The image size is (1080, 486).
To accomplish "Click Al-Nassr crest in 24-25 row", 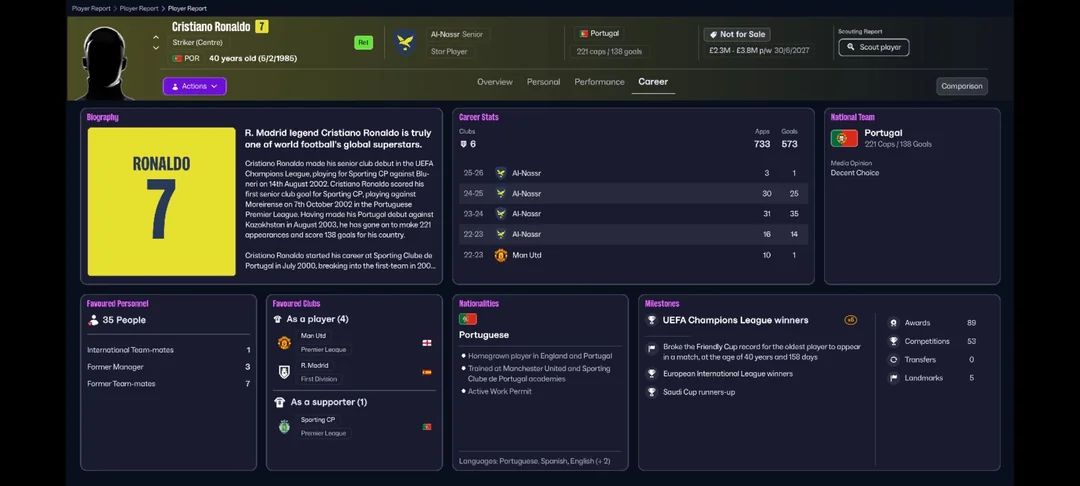I will tap(501, 193).
